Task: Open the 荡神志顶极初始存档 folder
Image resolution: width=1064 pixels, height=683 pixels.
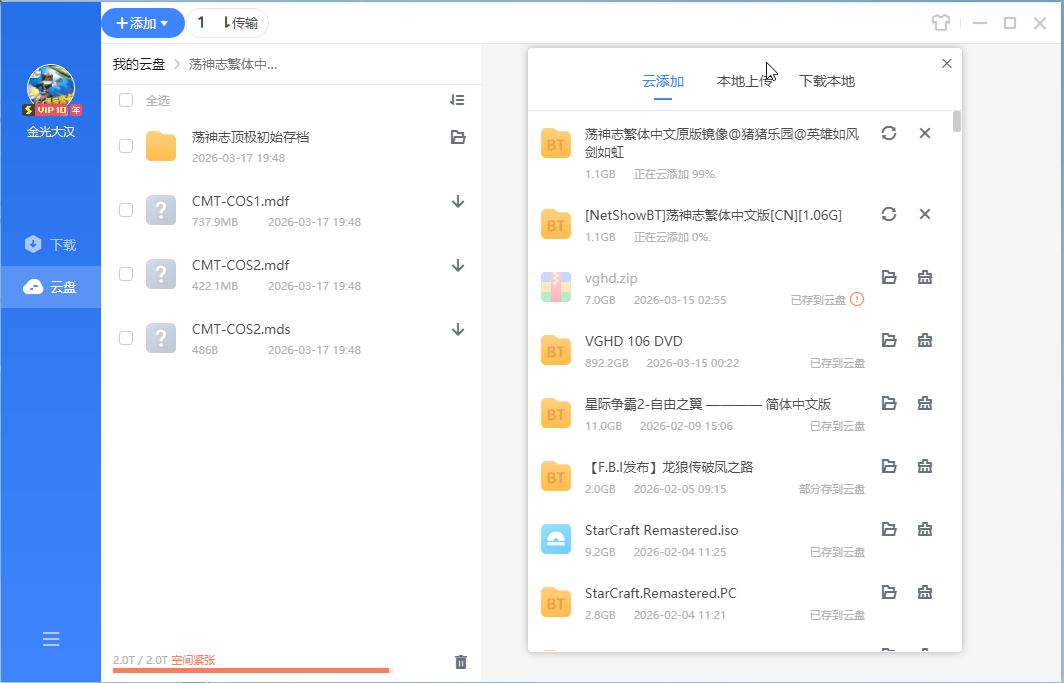Action: [250, 137]
